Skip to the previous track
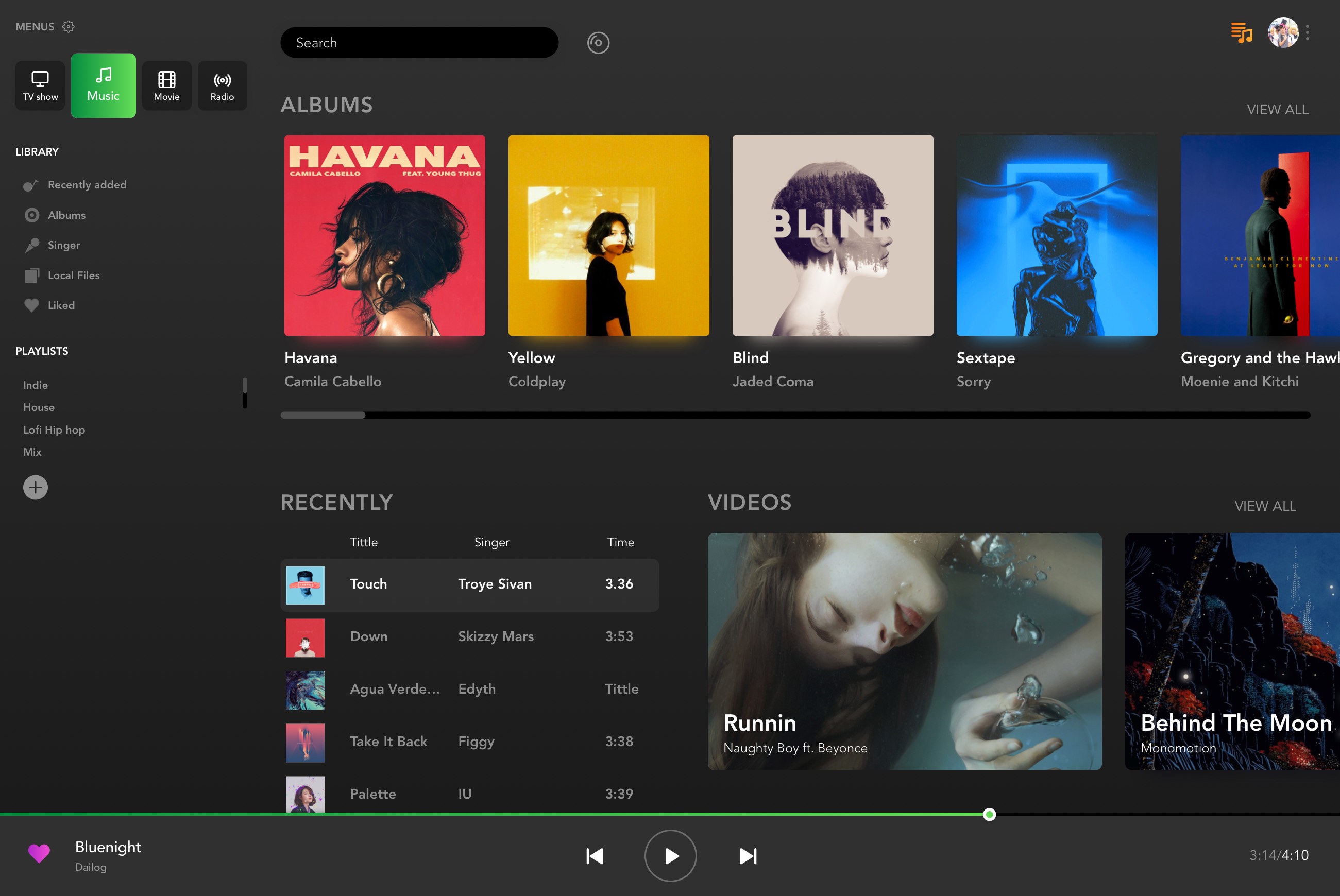 595,856
